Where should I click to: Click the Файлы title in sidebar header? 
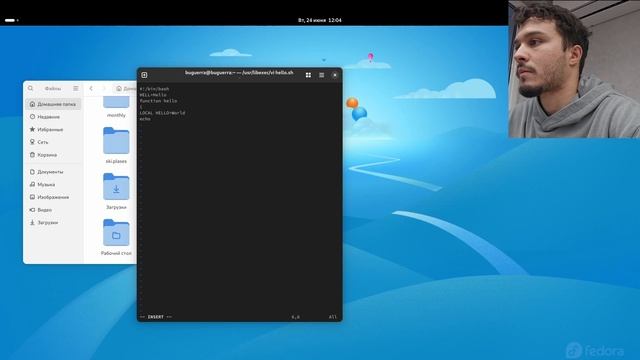[53, 89]
